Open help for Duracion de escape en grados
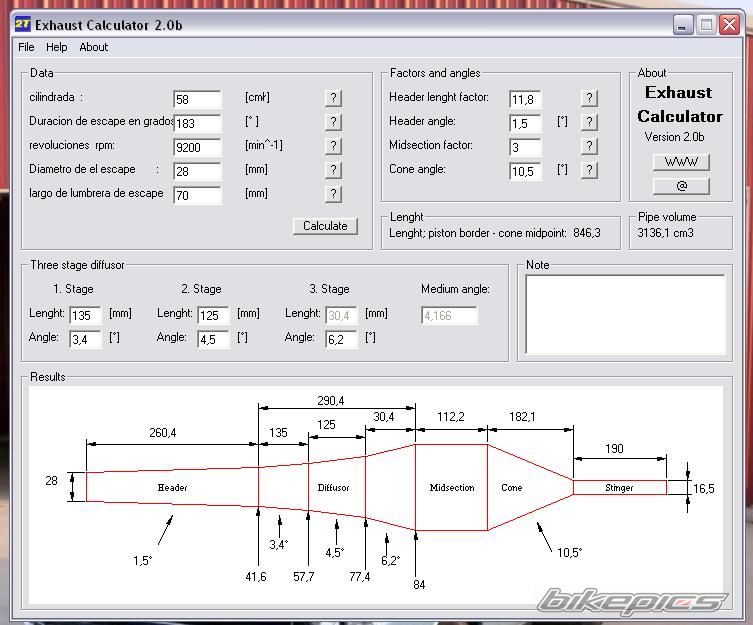Image resolution: width=753 pixels, height=625 pixels. 333,122
